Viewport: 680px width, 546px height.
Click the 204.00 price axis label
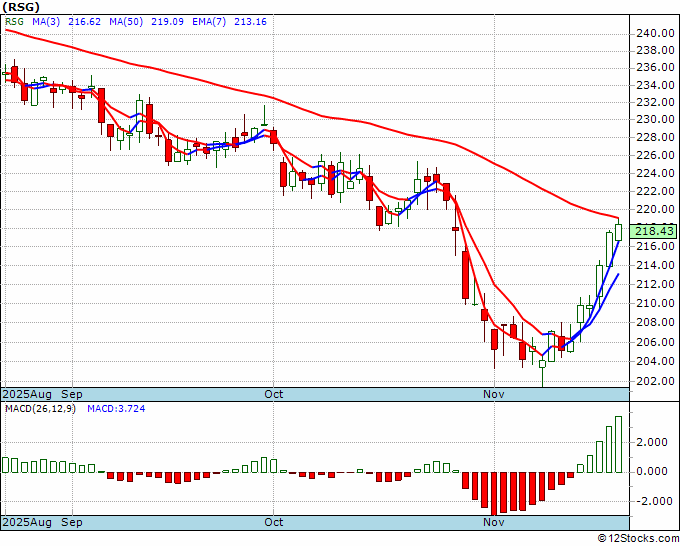(x=655, y=361)
